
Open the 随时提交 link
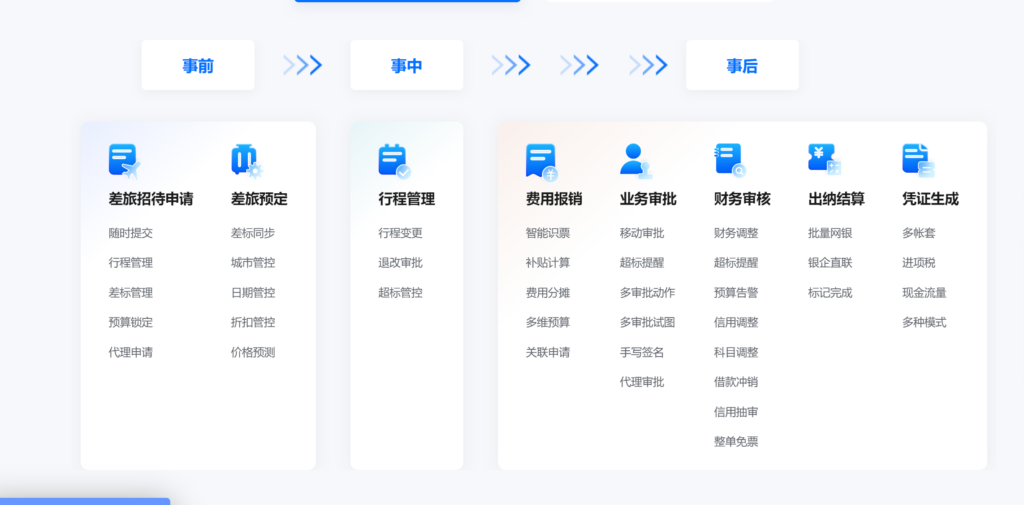[x=130, y=233]
